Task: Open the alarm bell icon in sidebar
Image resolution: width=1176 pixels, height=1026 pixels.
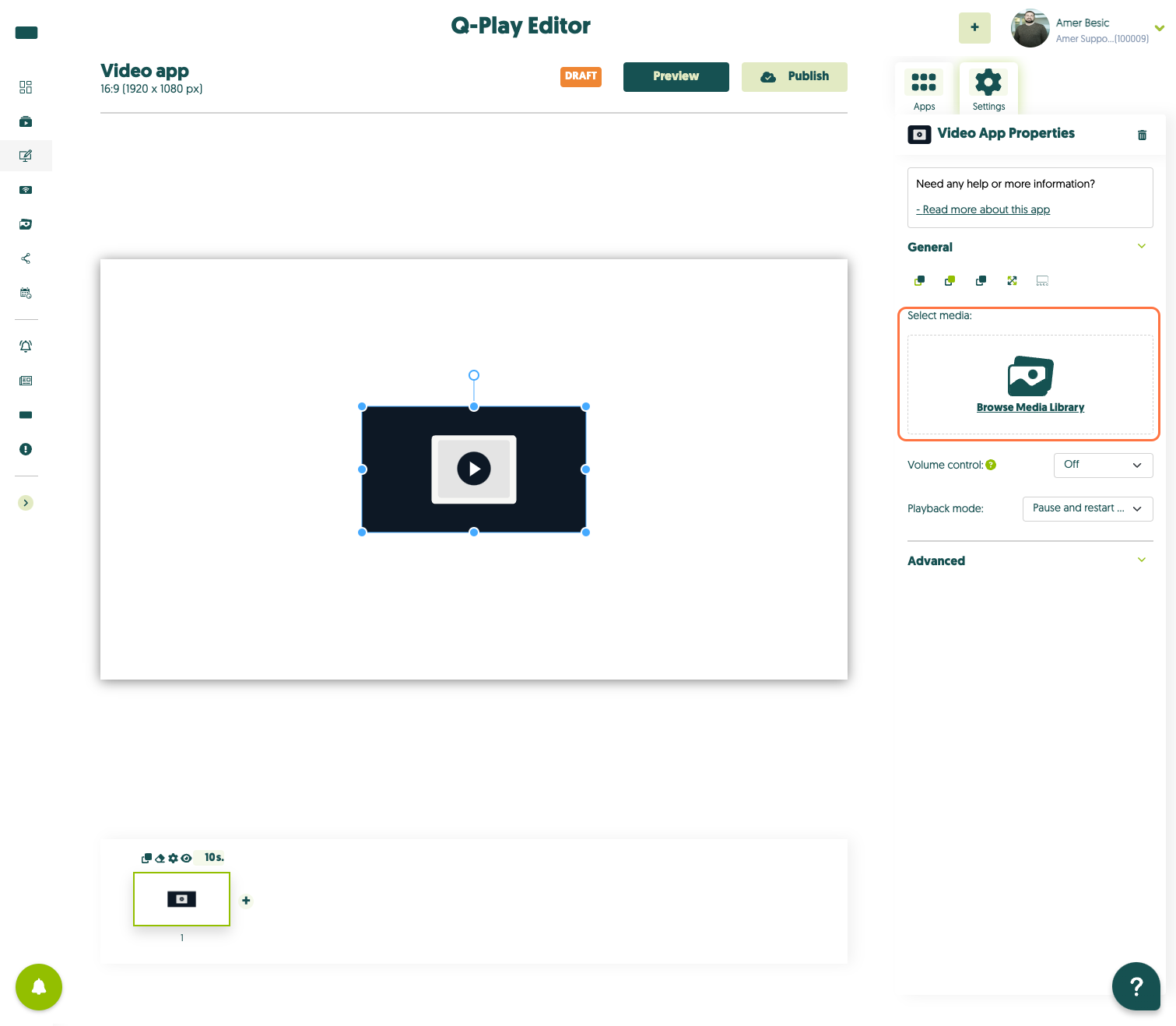Action: 26,346
